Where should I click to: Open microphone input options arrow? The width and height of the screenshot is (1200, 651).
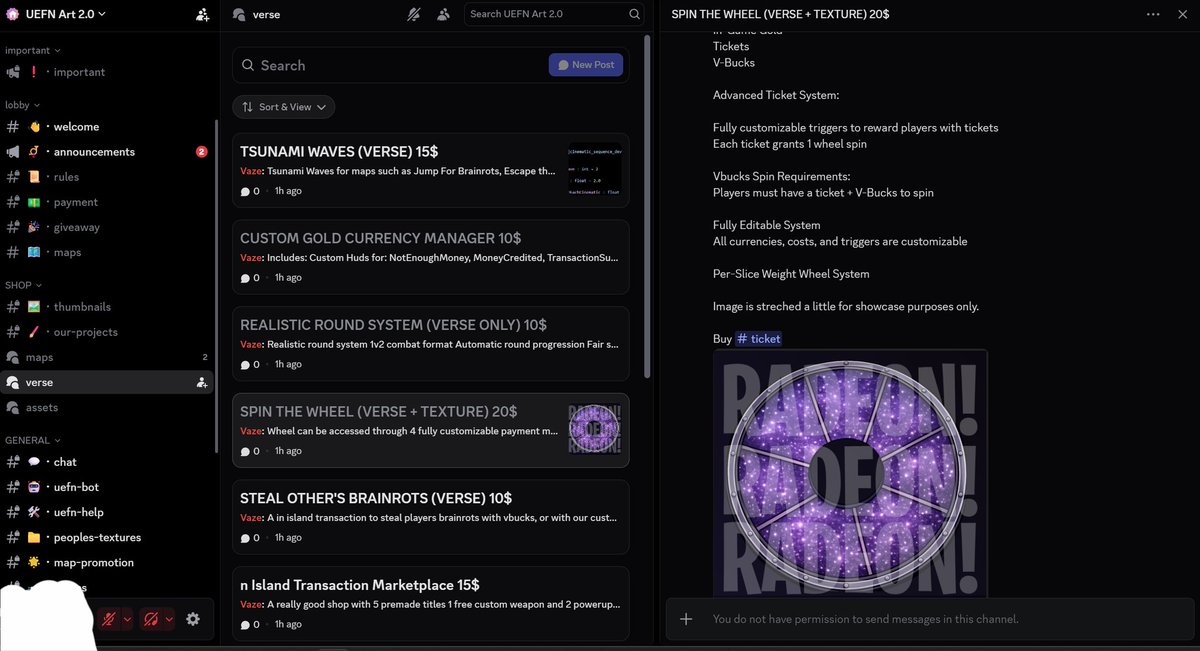[127, 619]
